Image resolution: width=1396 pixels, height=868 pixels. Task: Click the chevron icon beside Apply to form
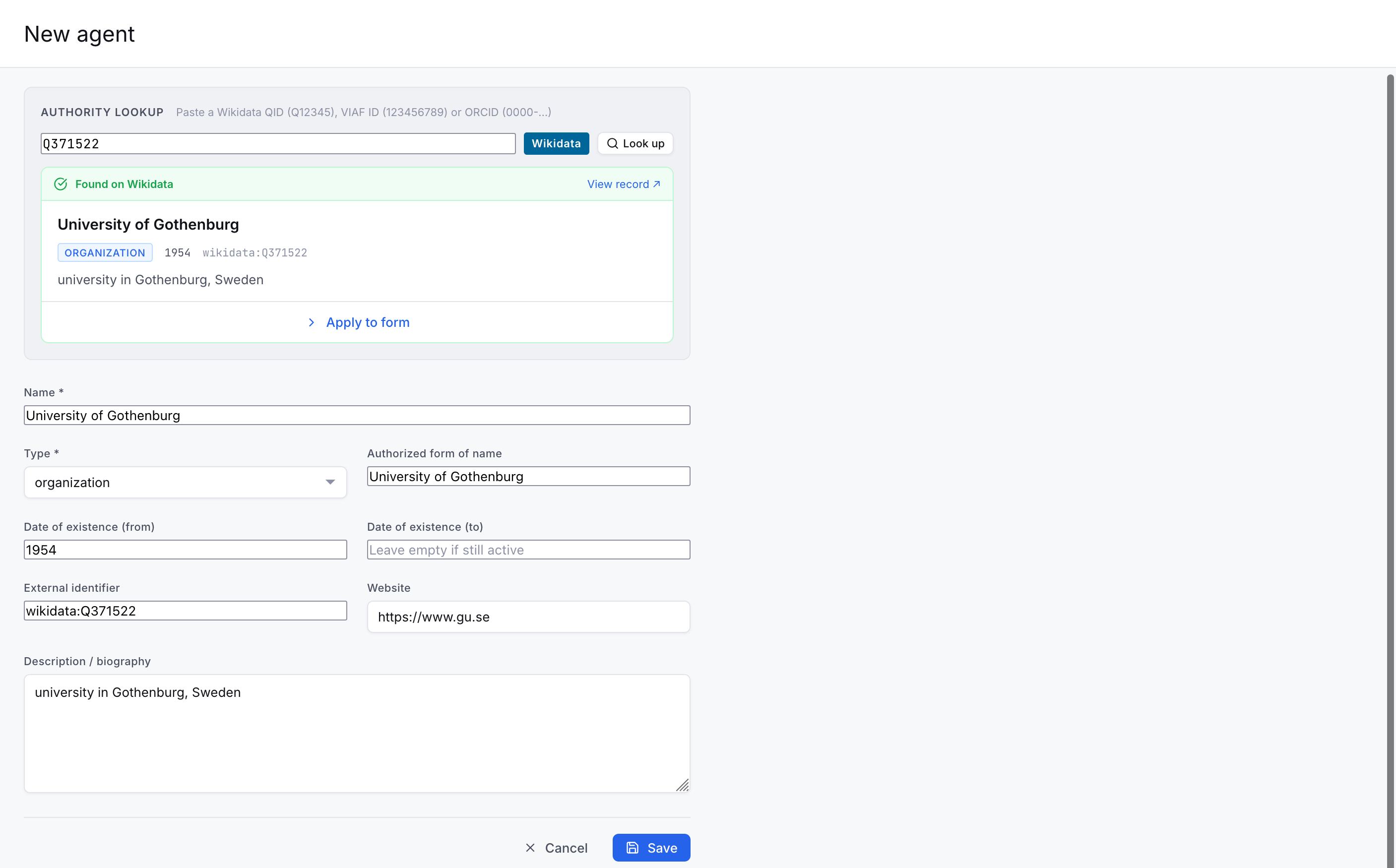click(x=311, y=322)
